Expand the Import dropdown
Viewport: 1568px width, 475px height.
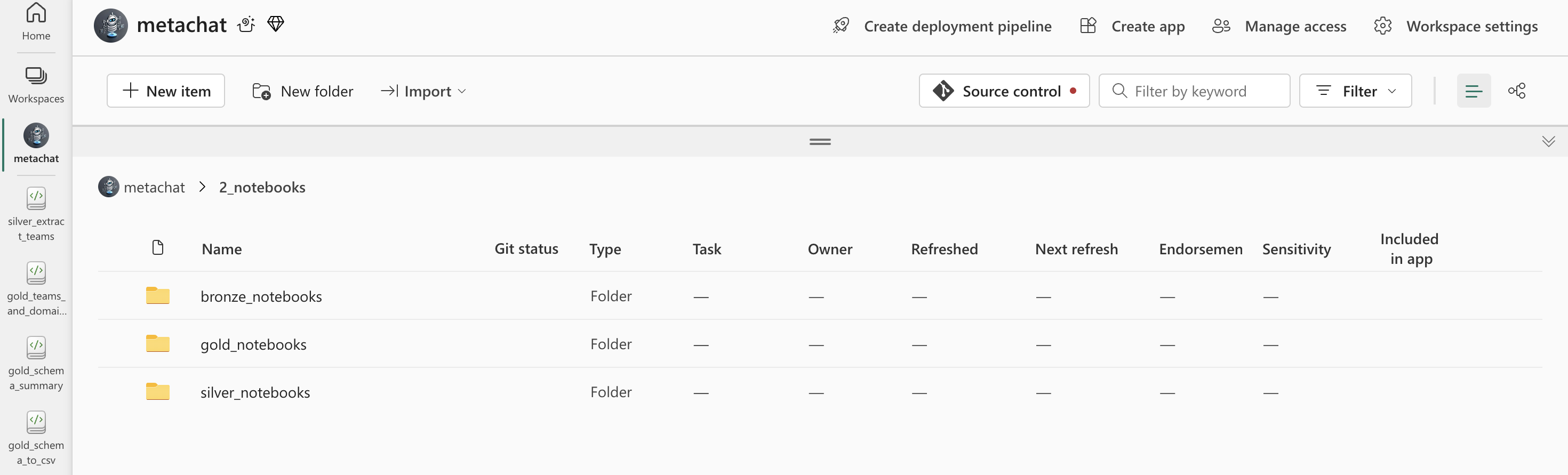pos(423,91)
